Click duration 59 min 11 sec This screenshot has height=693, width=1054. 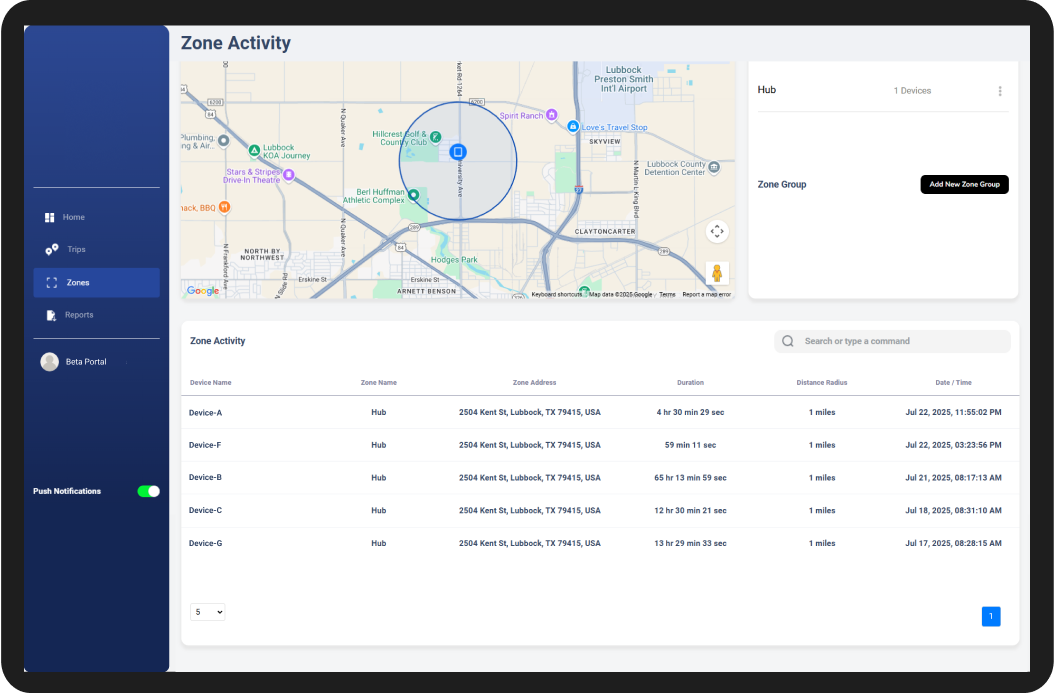point(690,445)
